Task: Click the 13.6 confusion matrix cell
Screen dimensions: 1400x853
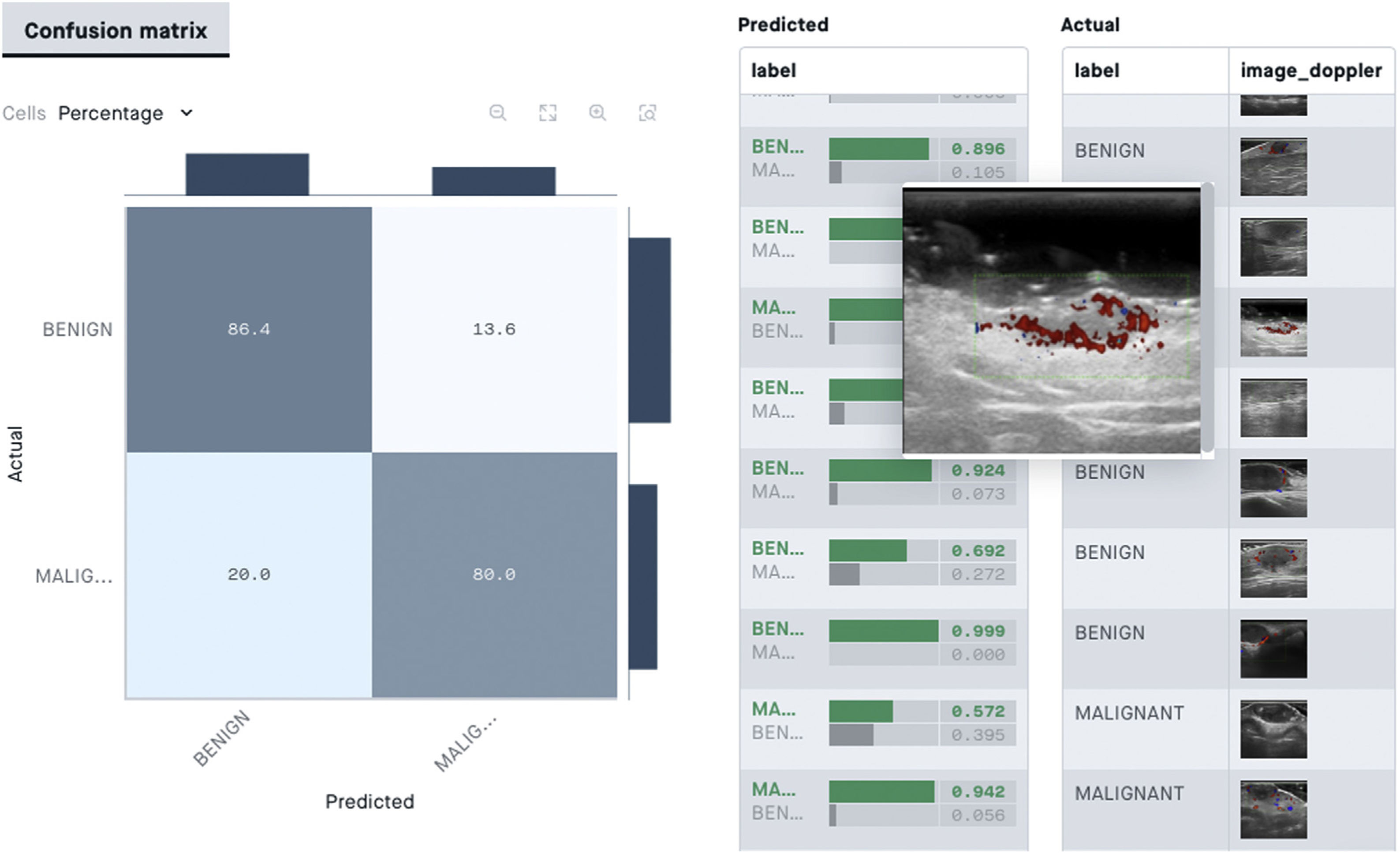Action: tap(494, 329)
